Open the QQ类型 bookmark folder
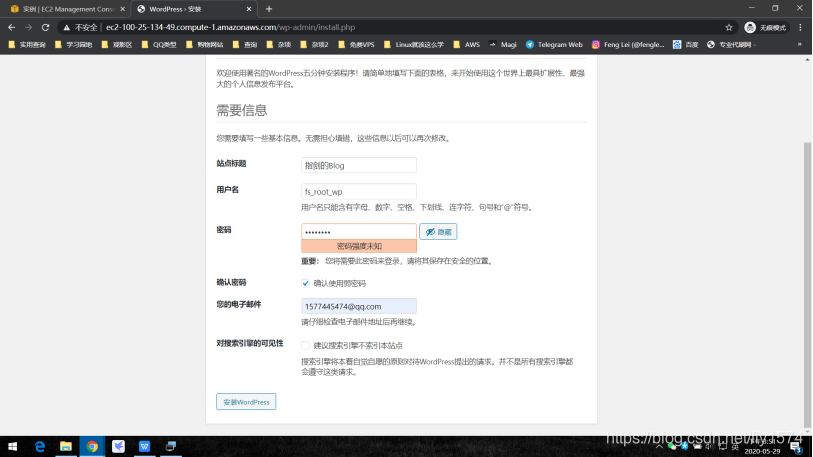The width and height of the screenshot is (813, 457). coord(159,45)
